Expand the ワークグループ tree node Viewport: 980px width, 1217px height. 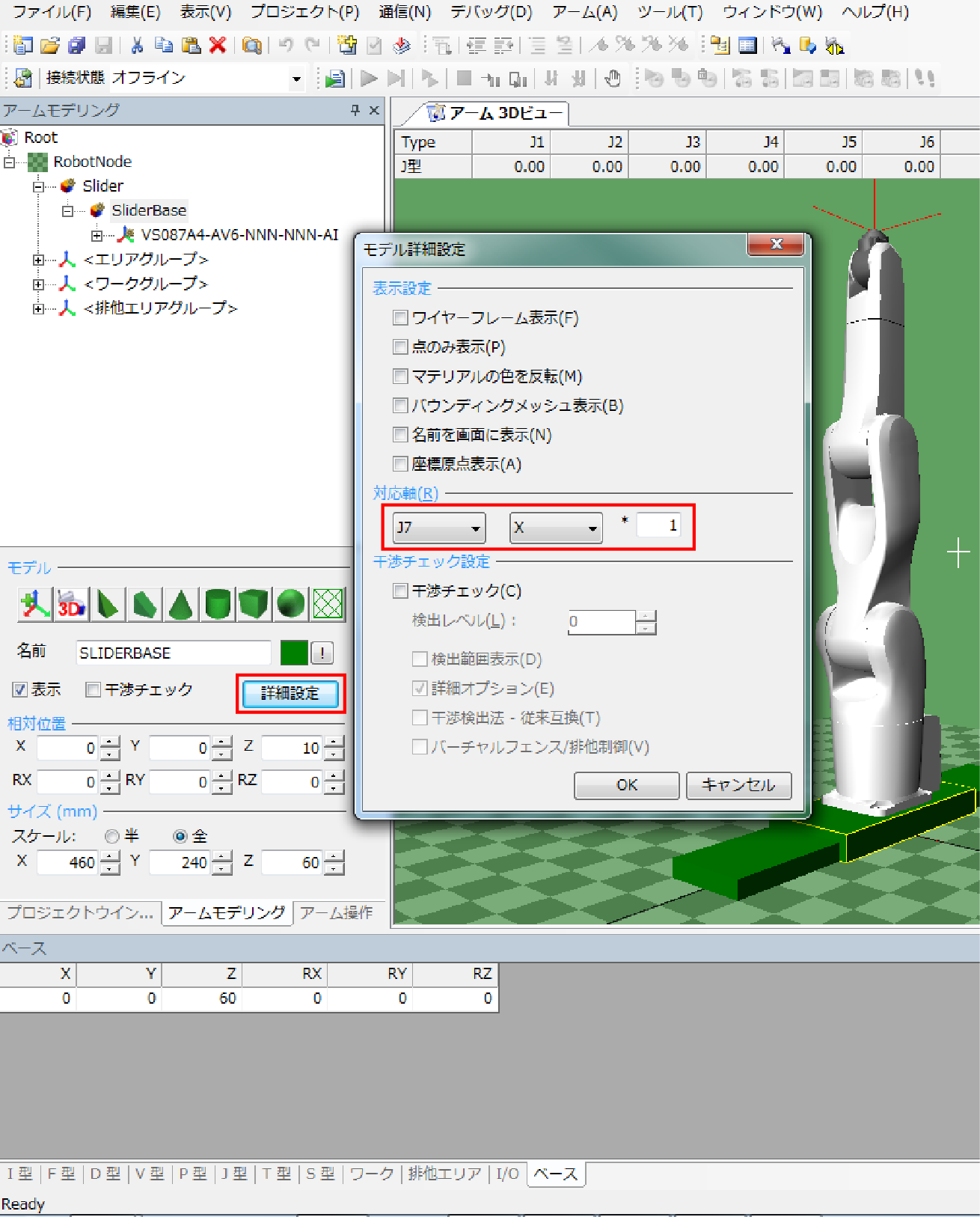point(38,284)
